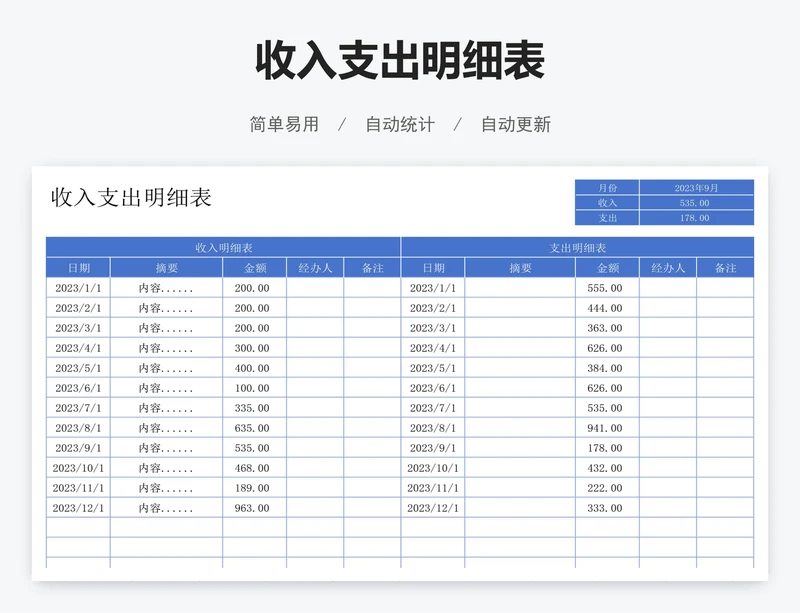Select income amount 100.00 cell
Image resolution: width=800 pixels, height=613 pixels.
point(255,388)
